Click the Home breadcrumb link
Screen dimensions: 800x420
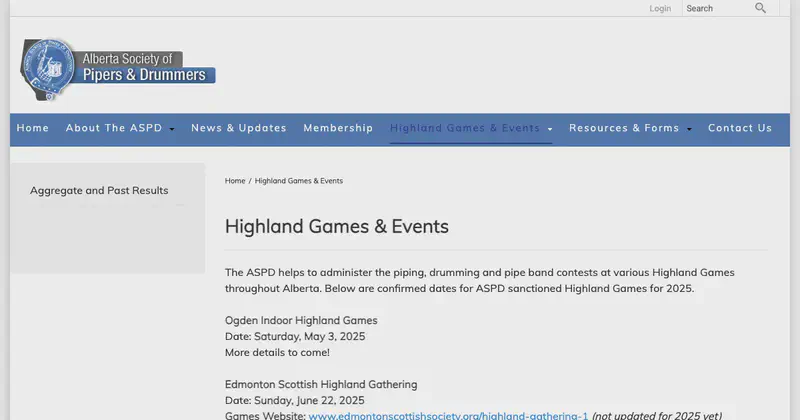click(235, 181)
